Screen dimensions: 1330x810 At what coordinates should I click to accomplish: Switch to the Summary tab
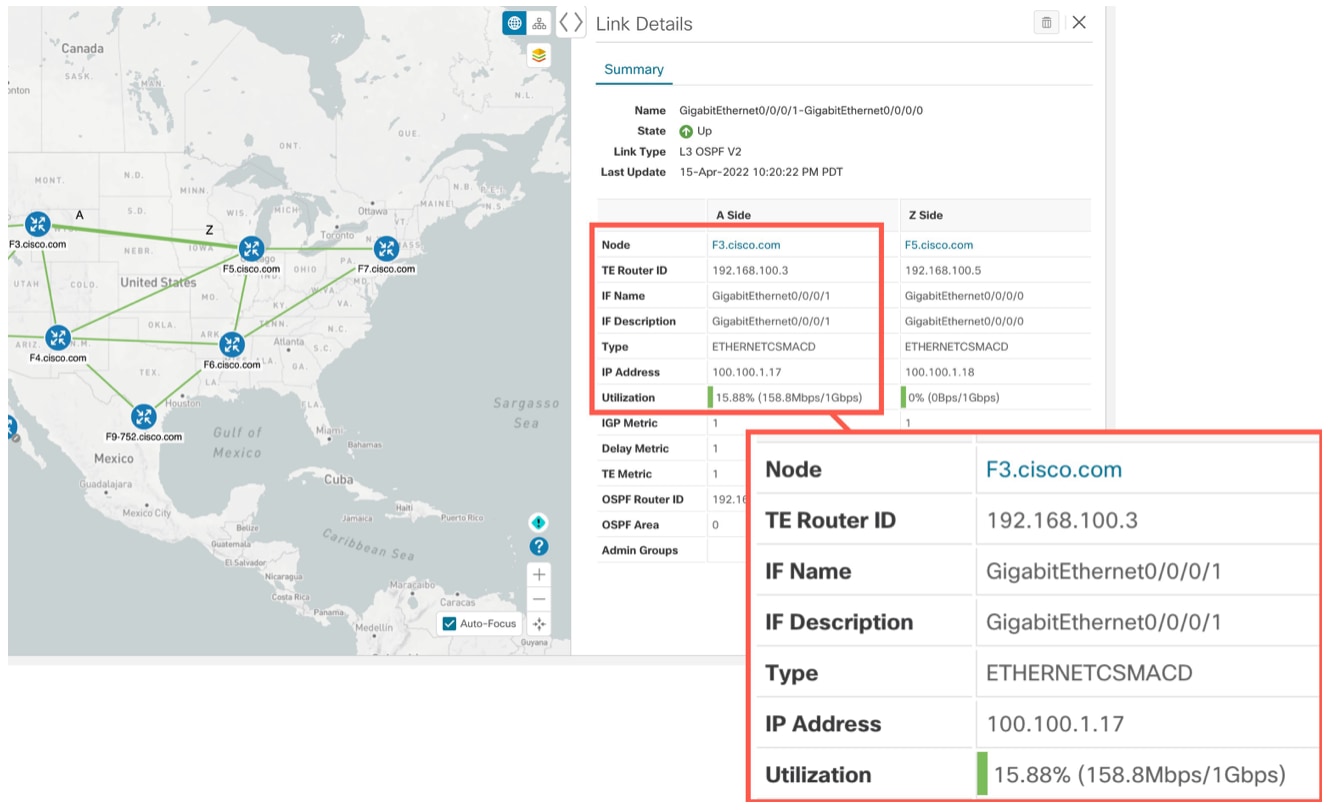(x=633, y=69)
